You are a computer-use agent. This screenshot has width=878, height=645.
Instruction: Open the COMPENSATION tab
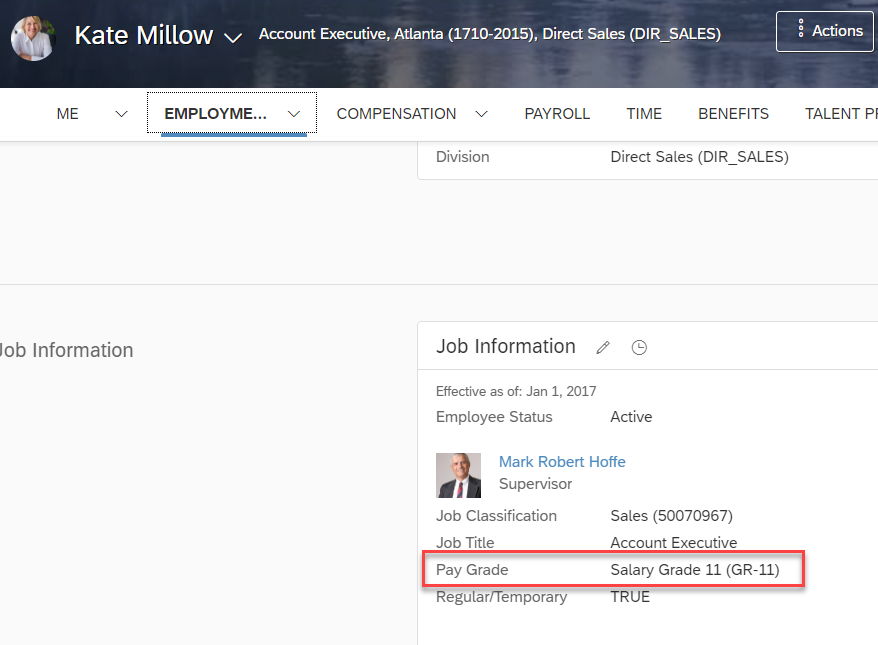(x=396, y=114)
